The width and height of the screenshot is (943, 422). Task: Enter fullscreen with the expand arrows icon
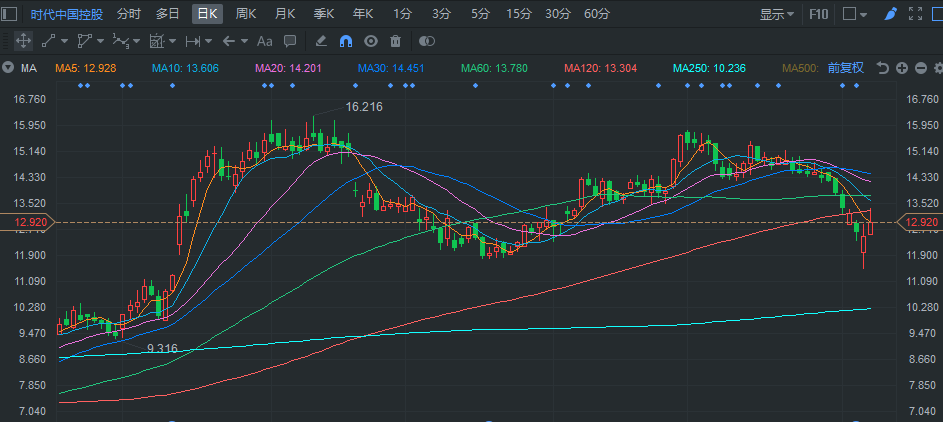point(915,14)
